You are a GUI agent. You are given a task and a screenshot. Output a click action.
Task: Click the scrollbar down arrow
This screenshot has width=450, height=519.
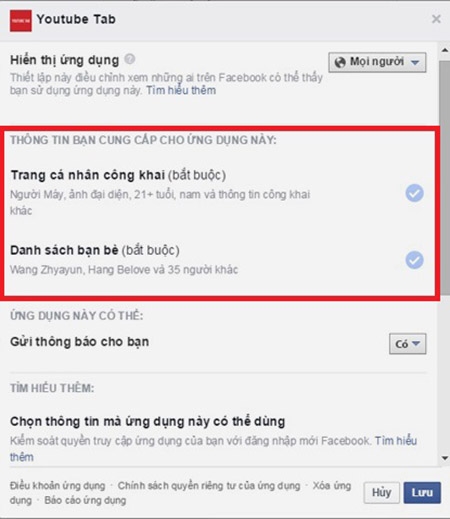pos(445,458)
